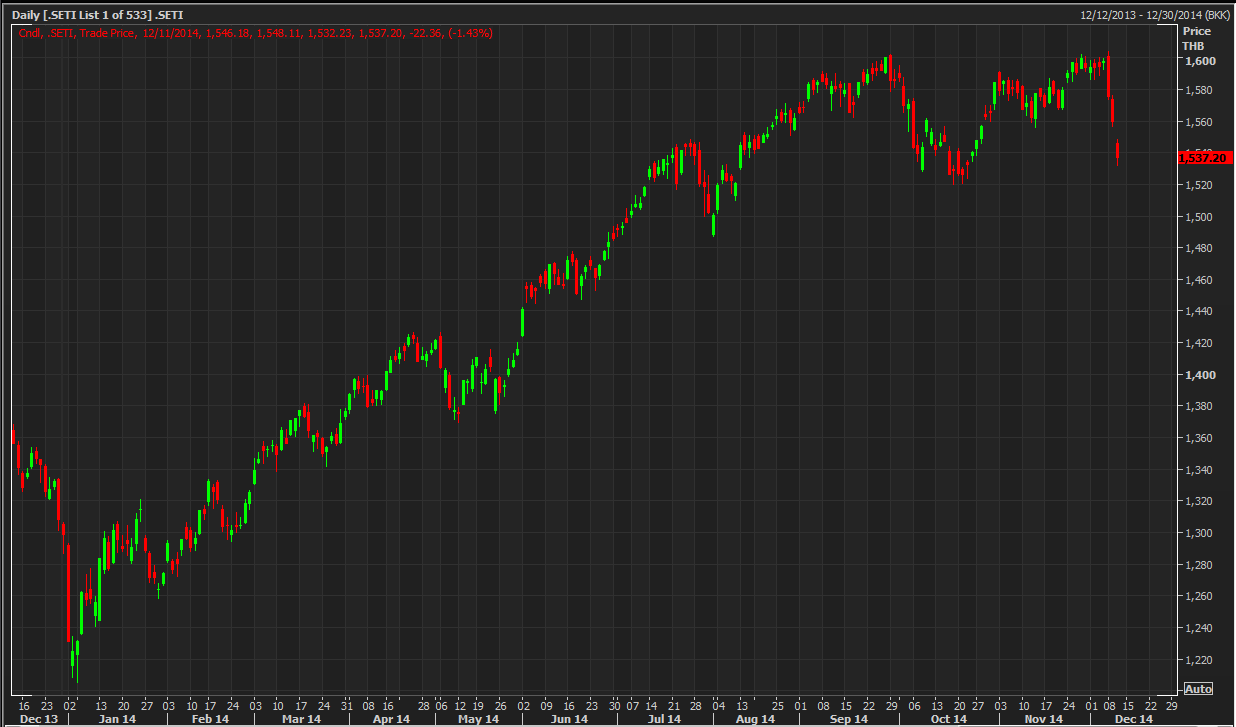1236x727 pixels.
Task: Click the 1,380 price axis label
Action: point(1199,406)
